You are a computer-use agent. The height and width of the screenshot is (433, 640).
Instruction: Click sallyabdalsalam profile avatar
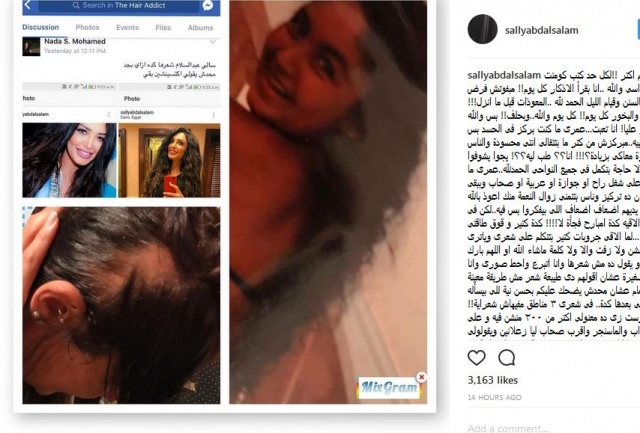pos(482,29)
